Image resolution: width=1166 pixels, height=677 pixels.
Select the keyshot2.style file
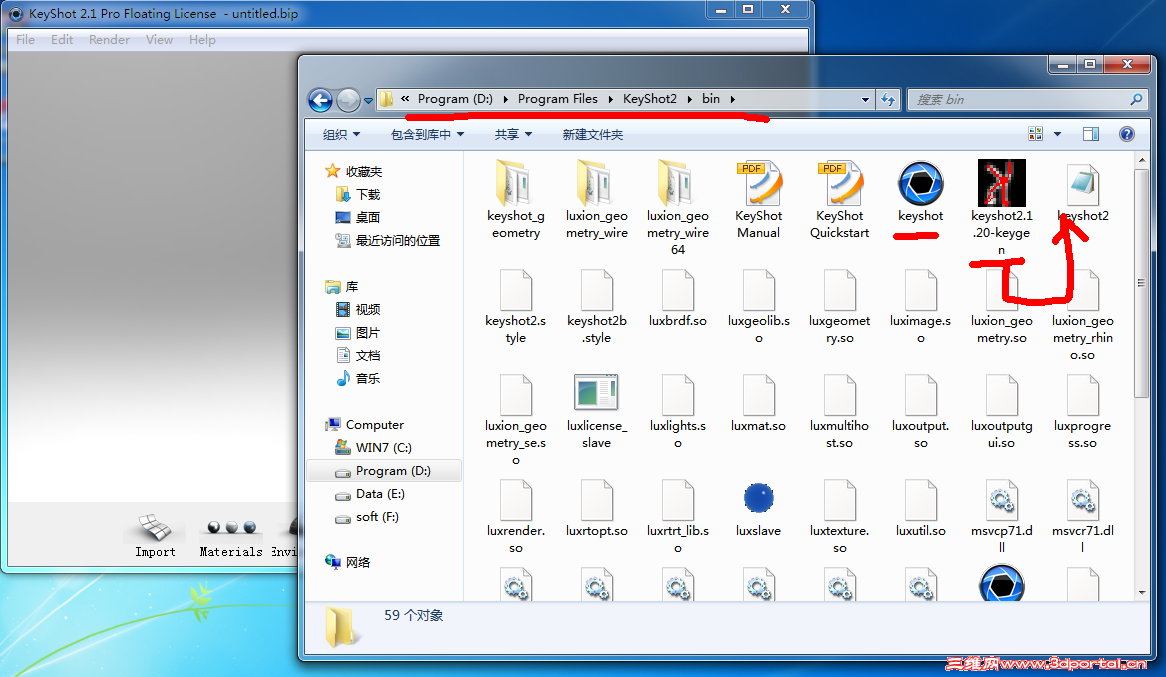coord(515,307)
